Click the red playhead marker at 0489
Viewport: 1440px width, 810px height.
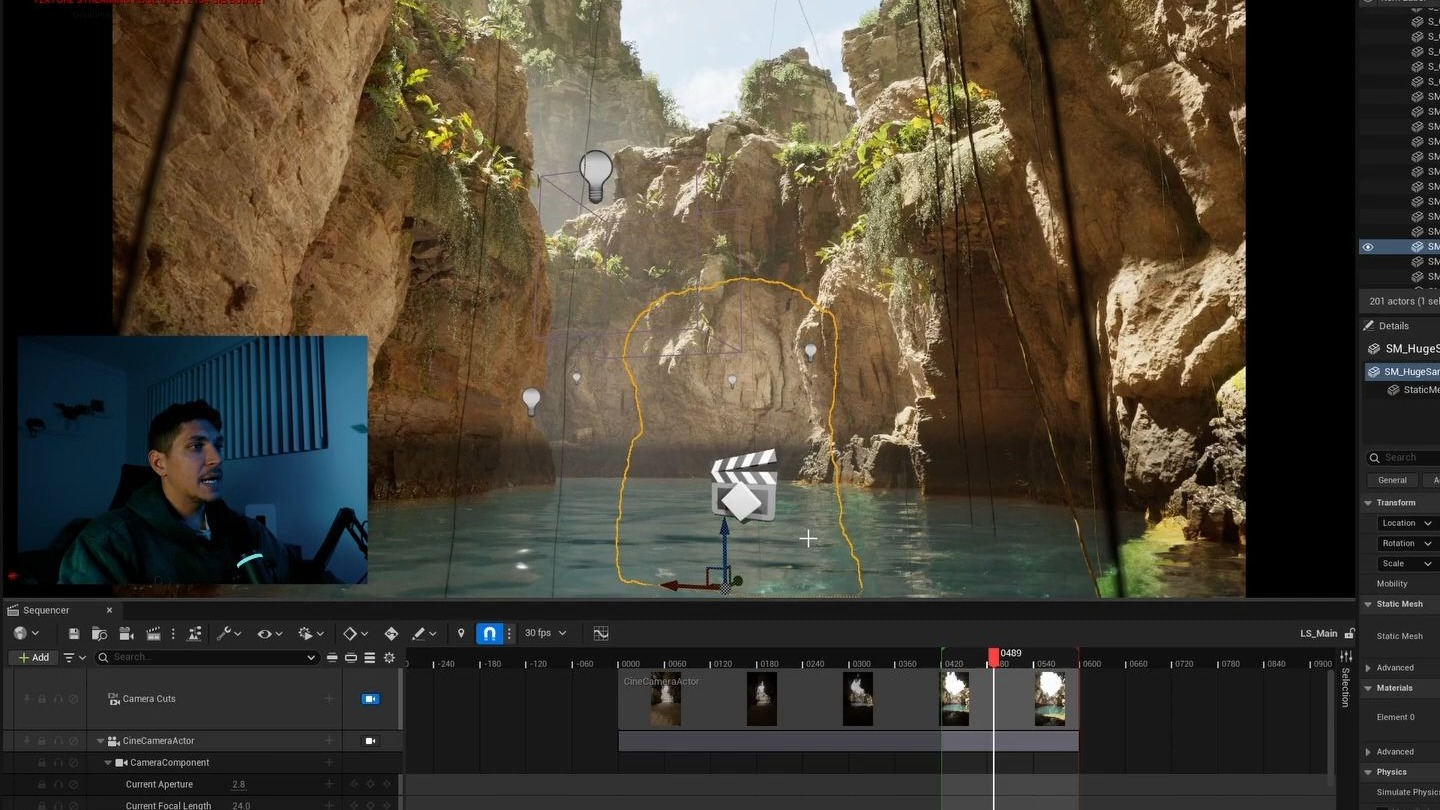993,655
